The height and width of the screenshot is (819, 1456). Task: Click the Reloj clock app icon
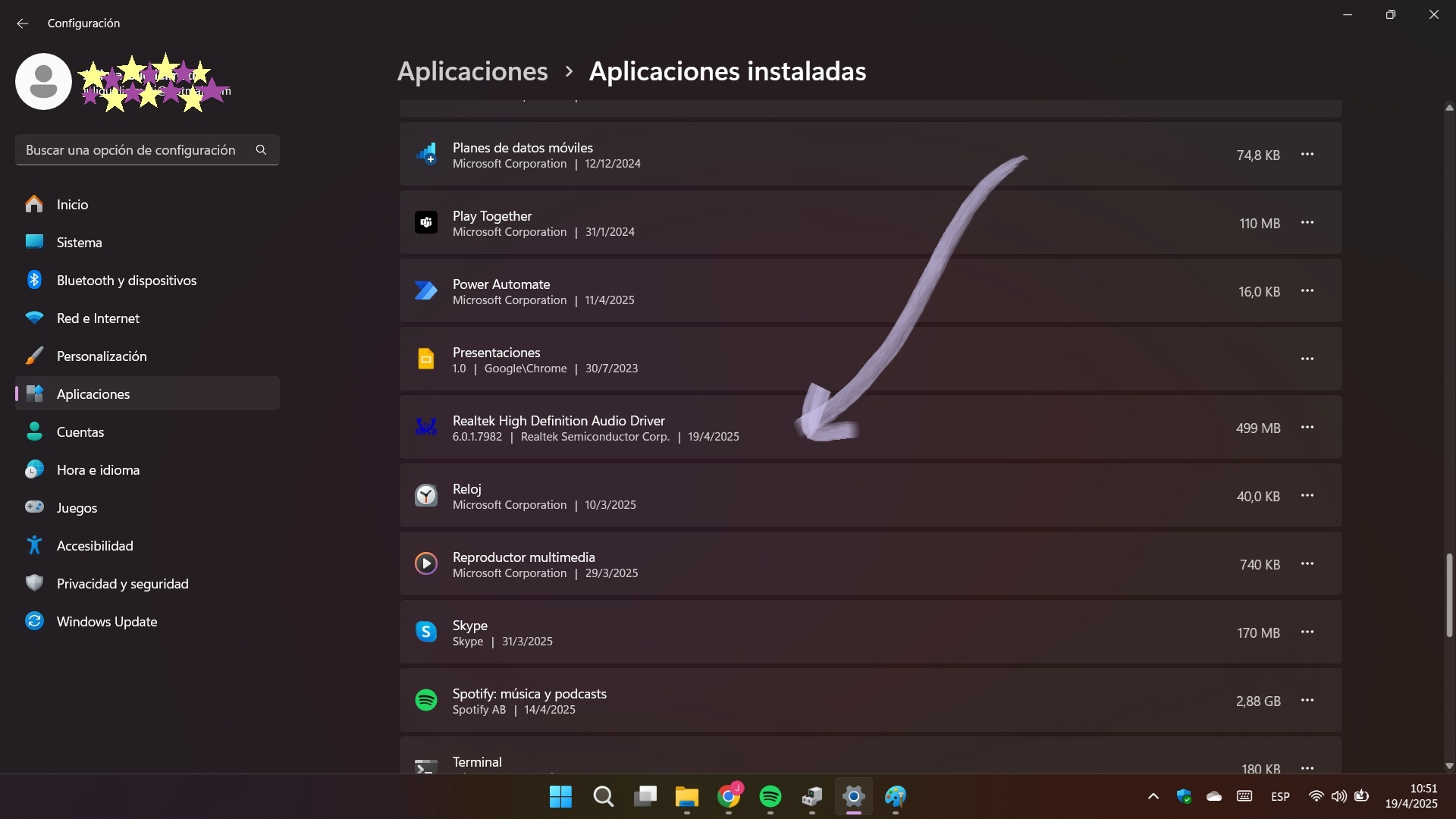pyautogui.click(x=426, y=496)
